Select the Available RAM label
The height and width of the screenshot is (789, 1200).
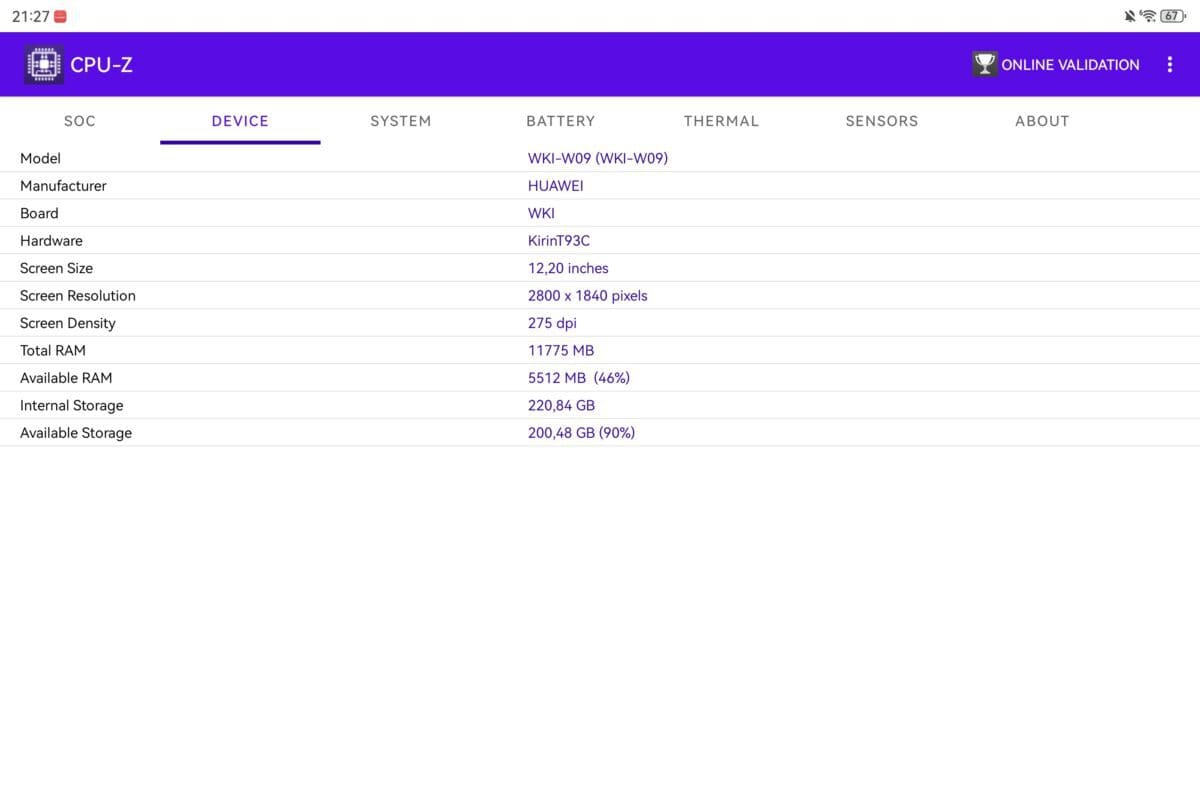(x=66, y=378)
